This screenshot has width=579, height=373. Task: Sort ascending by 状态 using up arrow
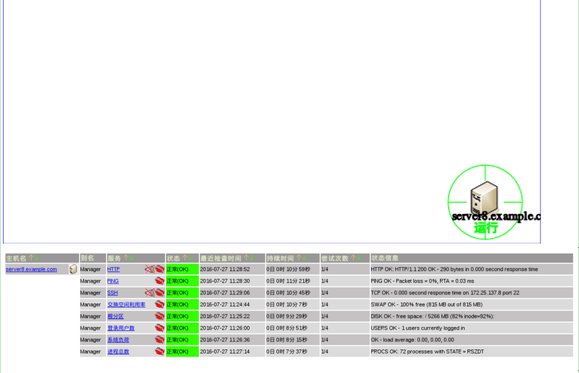185,258
